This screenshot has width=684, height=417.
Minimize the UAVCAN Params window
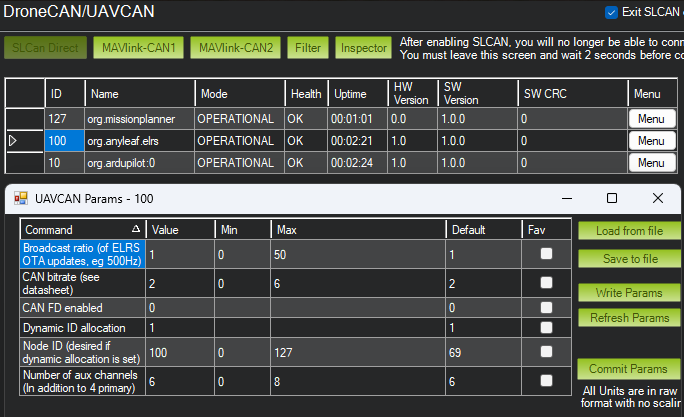(567, 198)
